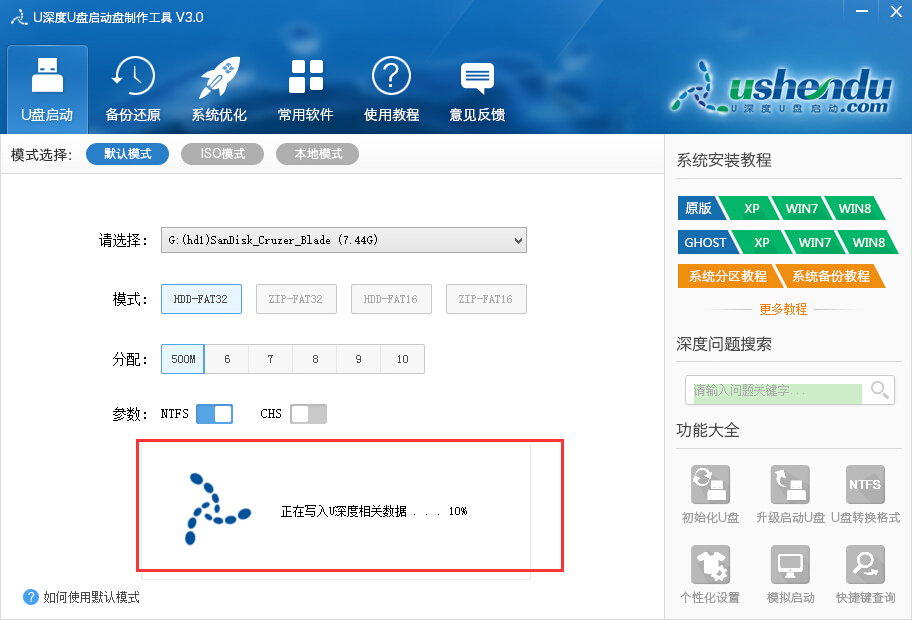Viewport: 912px width, 620px height.
Task: Choose ZIP-FAT32 mode
Action: pyautogui.click(x=296, y=299)
